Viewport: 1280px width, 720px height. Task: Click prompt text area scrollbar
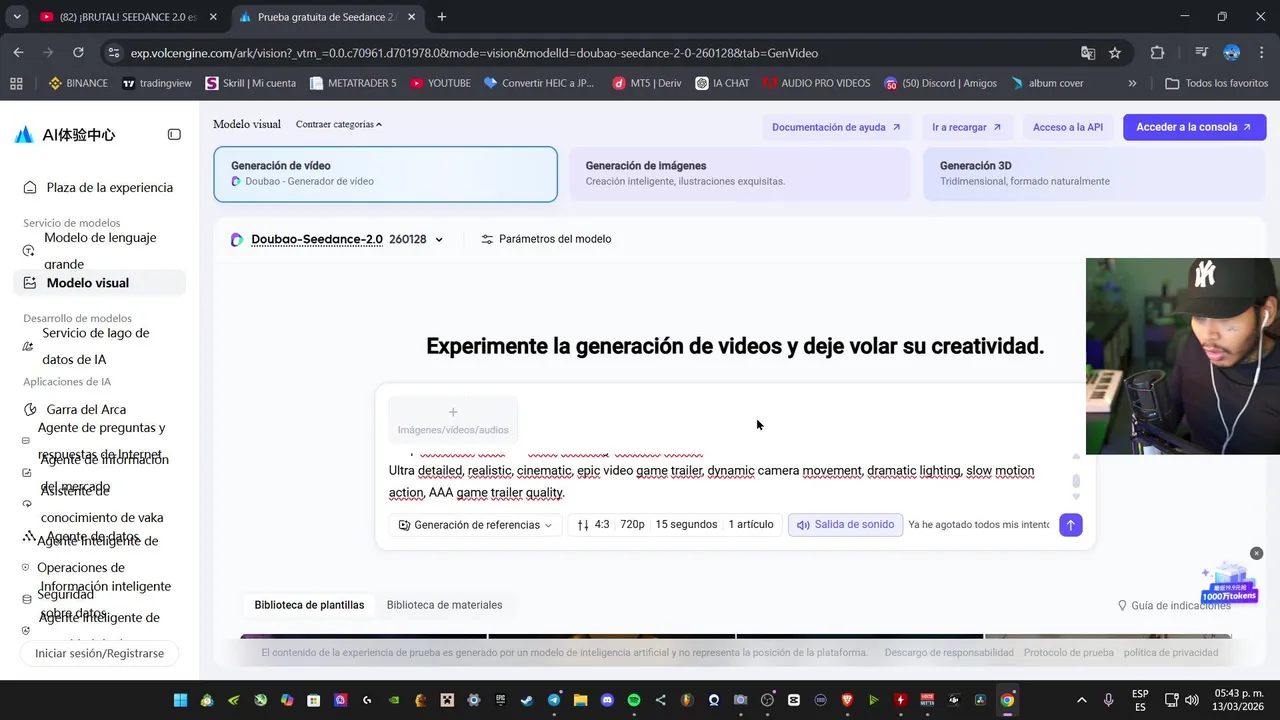(1076, 481)
